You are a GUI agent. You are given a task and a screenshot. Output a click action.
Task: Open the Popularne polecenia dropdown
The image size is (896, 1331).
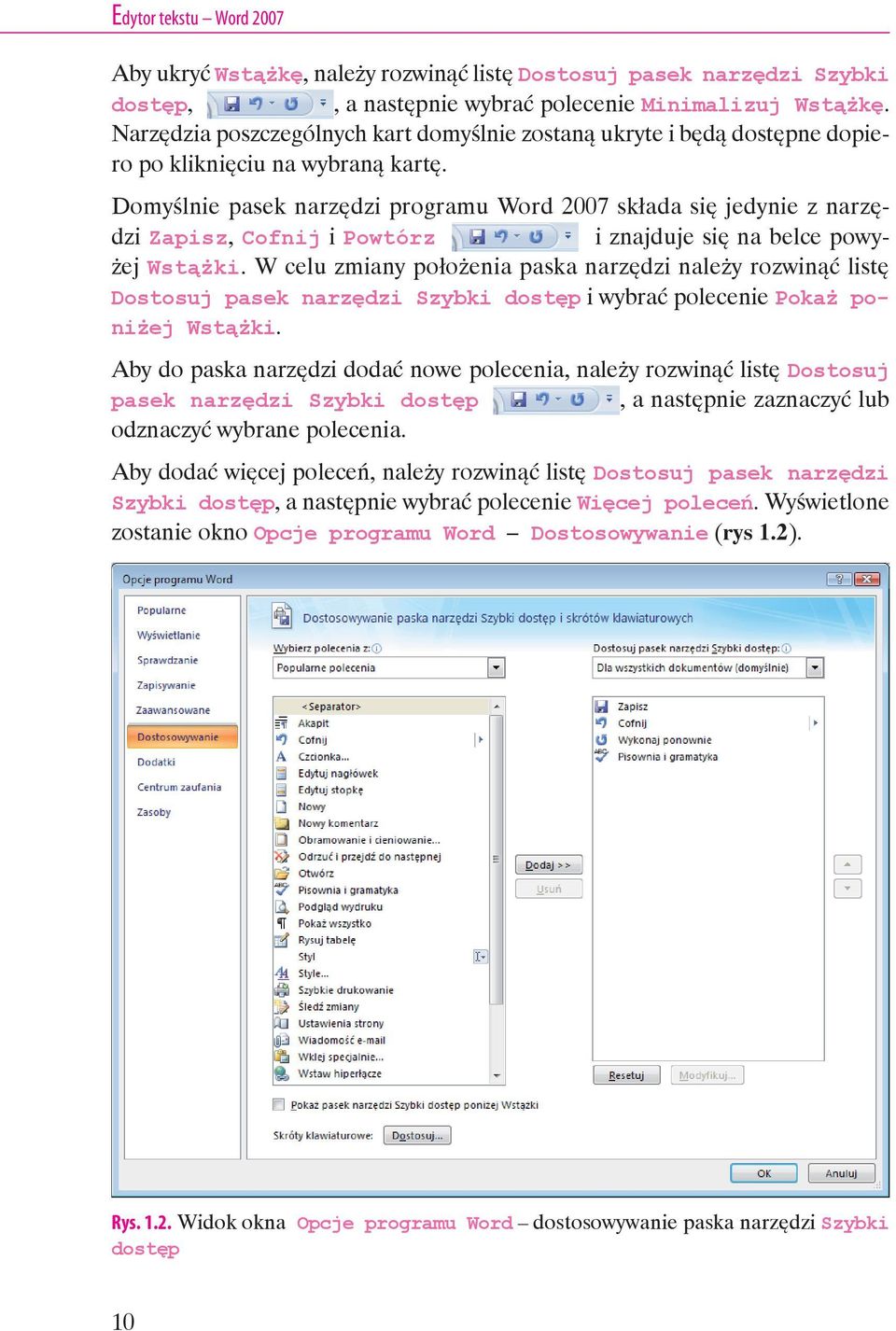pyautogui.click(x=497, y=668)
